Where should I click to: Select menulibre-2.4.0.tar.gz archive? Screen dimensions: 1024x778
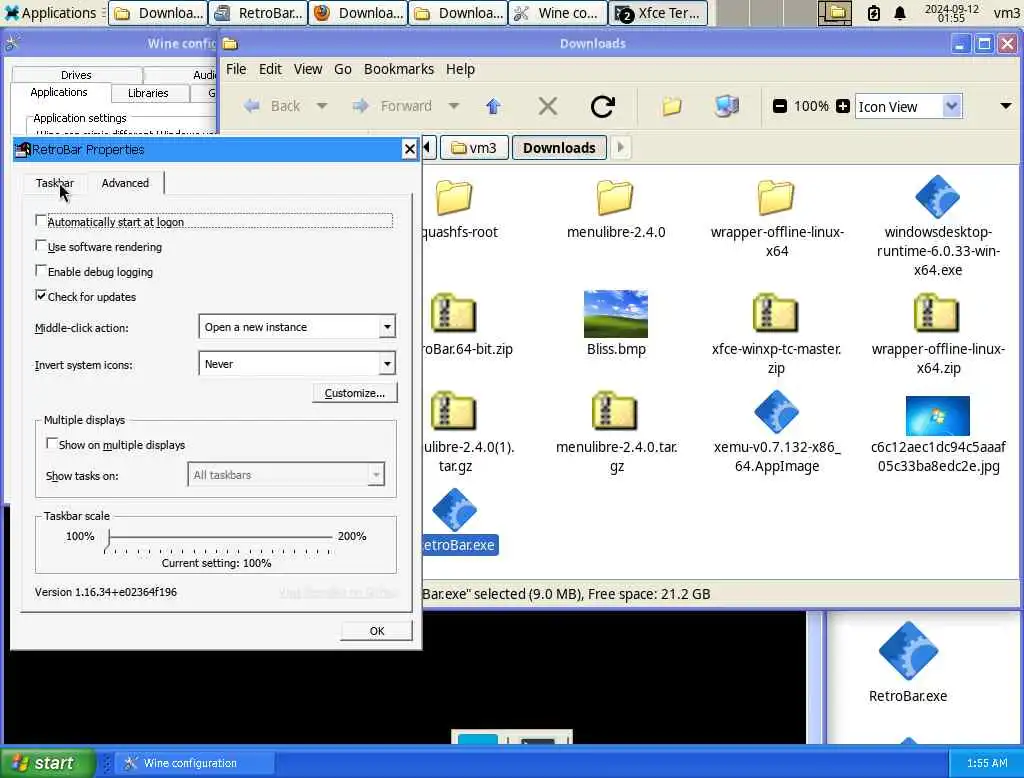click(616, 432)
